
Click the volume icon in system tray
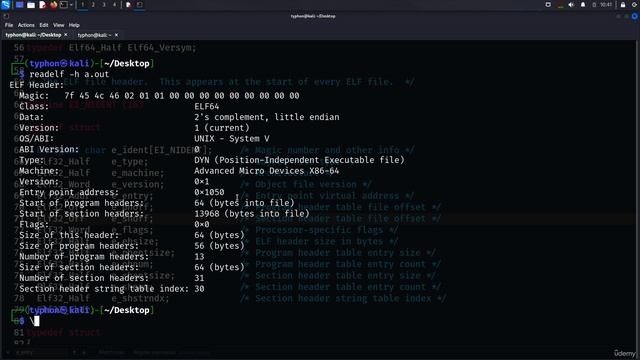pyautogui.click(x=571, y=5)
